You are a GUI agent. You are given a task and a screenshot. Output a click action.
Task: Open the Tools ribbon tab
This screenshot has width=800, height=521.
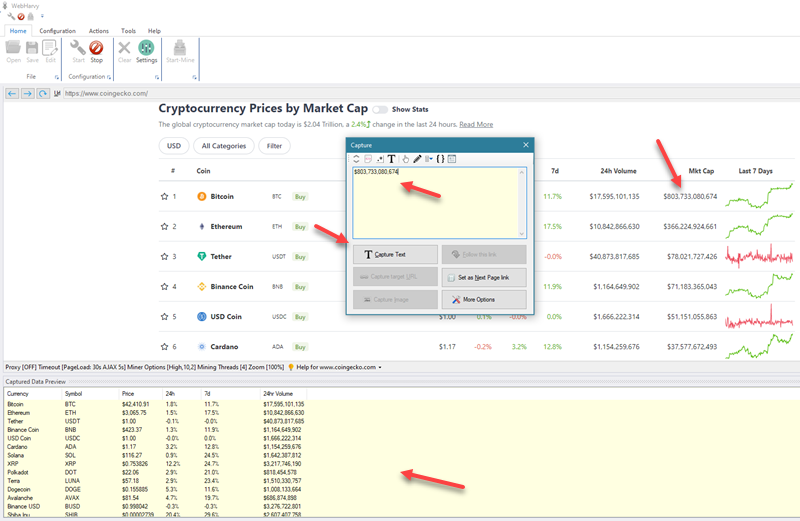(128, 31)
